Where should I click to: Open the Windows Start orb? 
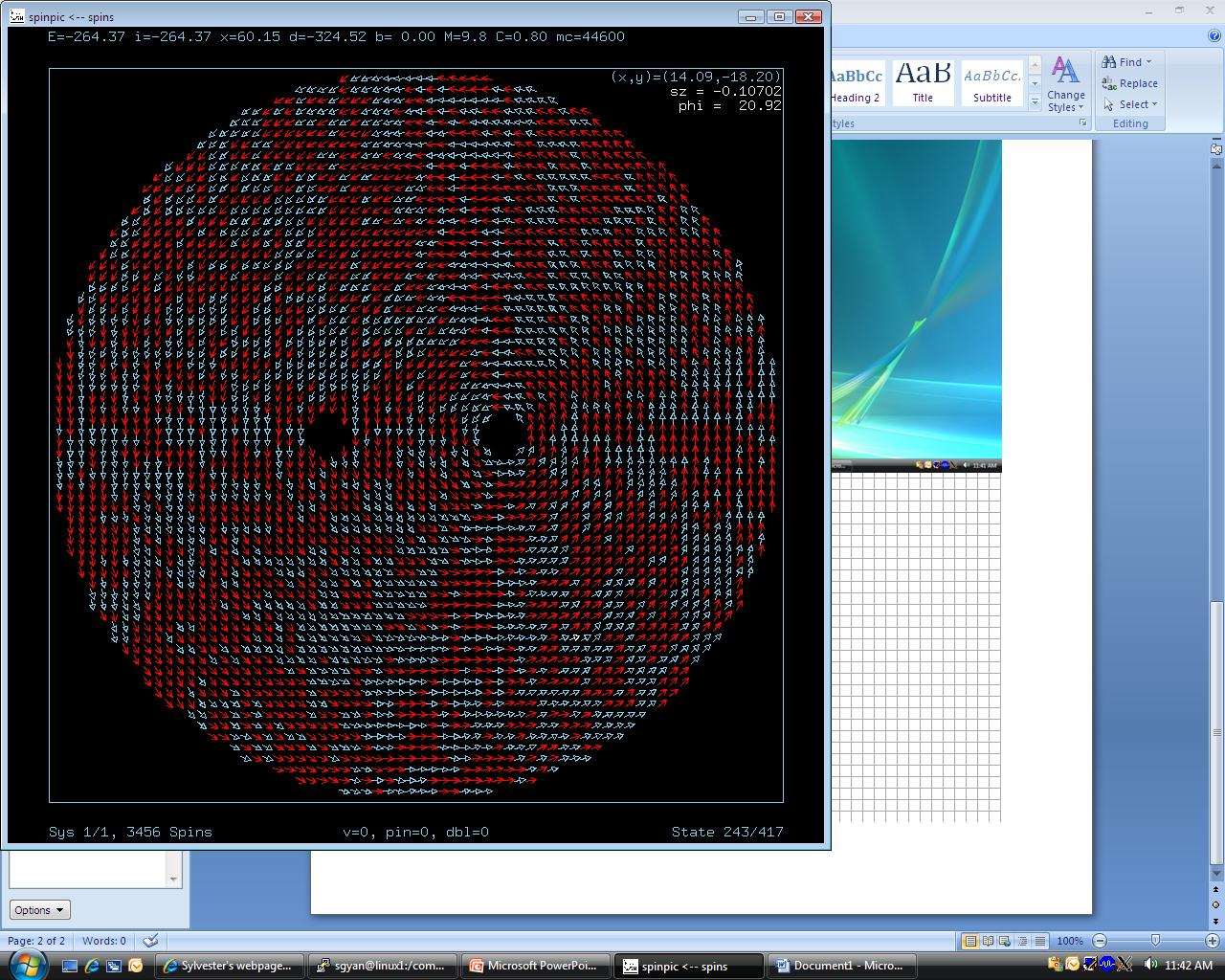click(x=27, y=965)
